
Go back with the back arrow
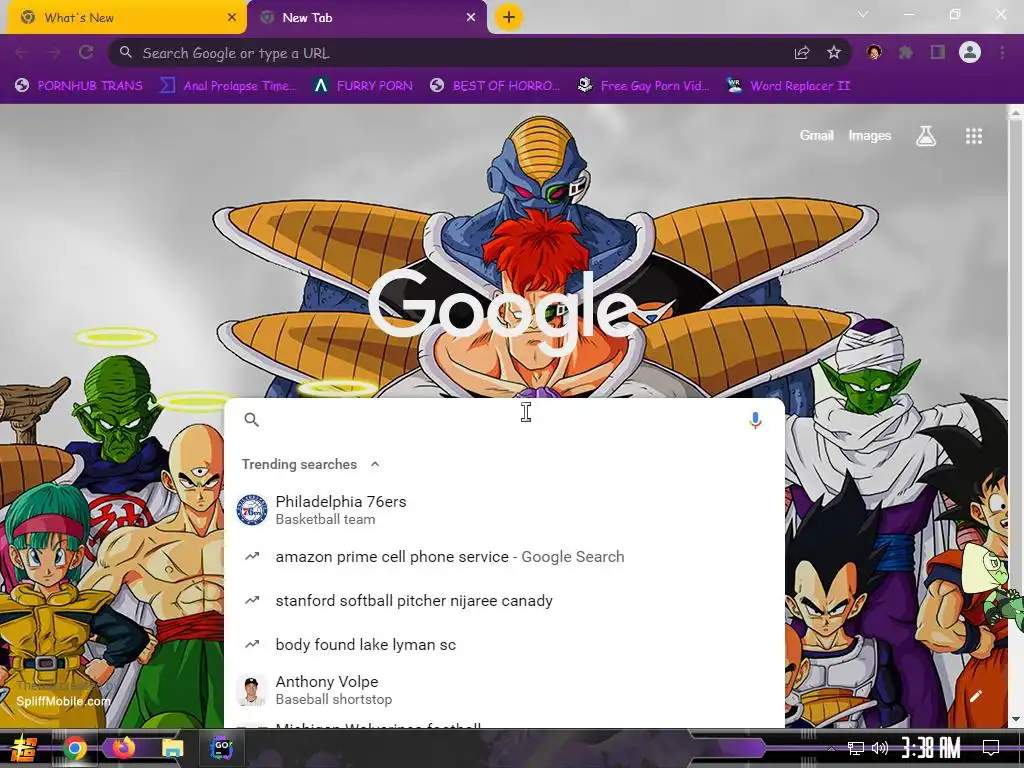(22, 53)
